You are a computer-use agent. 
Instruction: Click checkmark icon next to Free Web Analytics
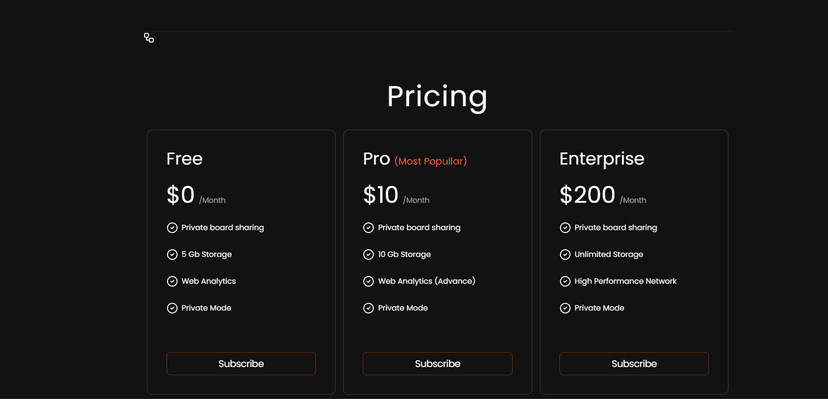point(172,281)
